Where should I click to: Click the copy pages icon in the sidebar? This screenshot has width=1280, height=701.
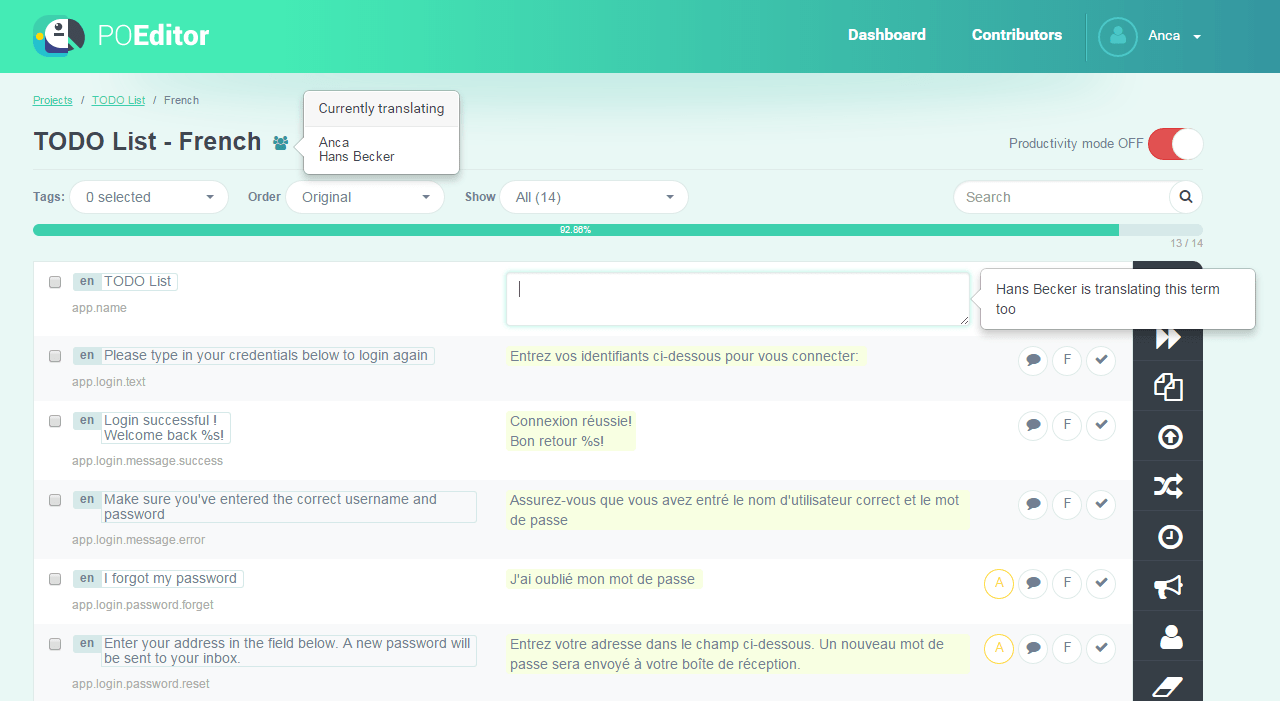point(1167,386)
